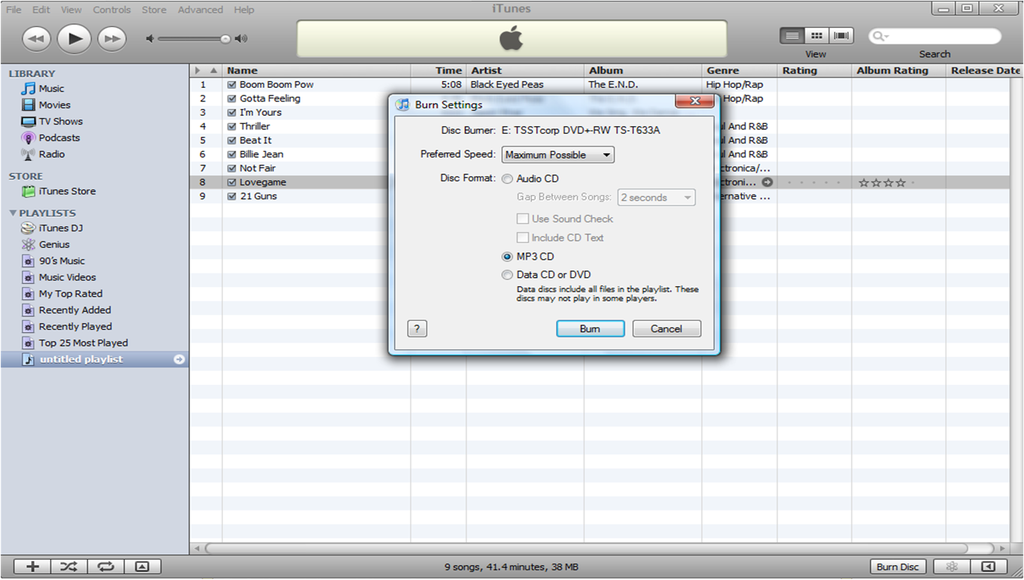Choose the Audio CD disc format
Screen dimensions: 1024x580
coord(509,180)
